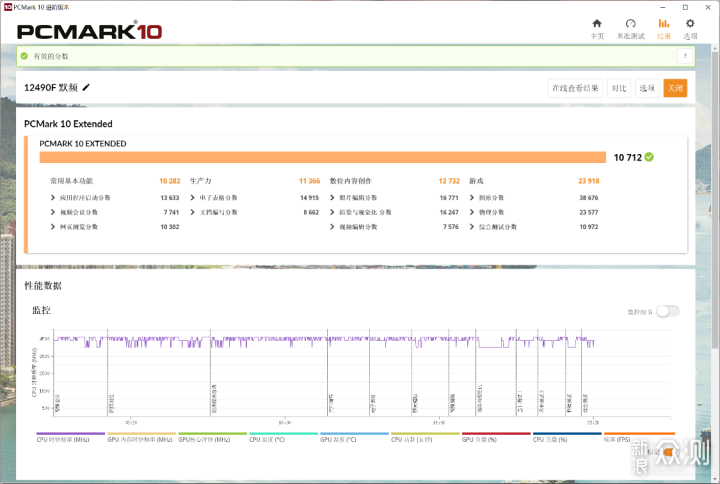Viewport: 720px width, 484px height.
Task: Select the green GPU core clock (MHz) legend
Action: coord(212,437)
